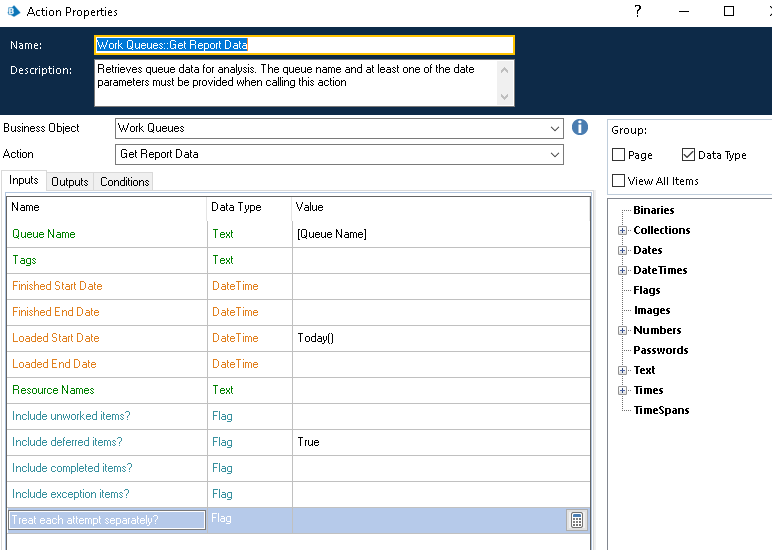Open the calculator expression editor icon

click(x=576, y=520)
